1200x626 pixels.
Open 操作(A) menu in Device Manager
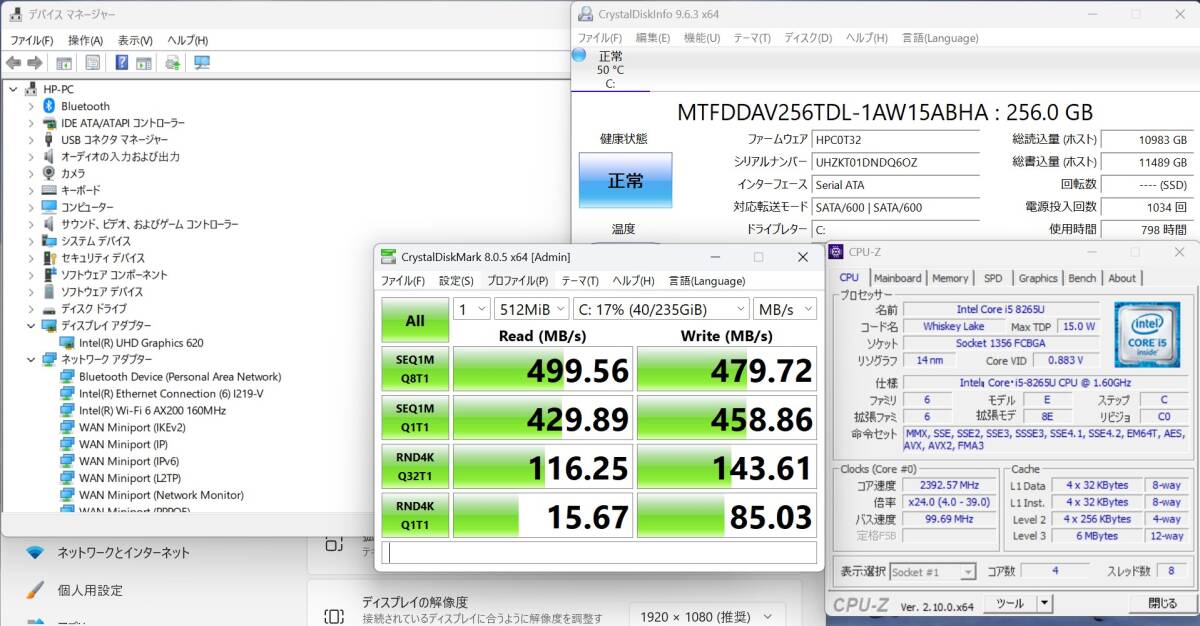pyautogui.click(x=85, y=40)
